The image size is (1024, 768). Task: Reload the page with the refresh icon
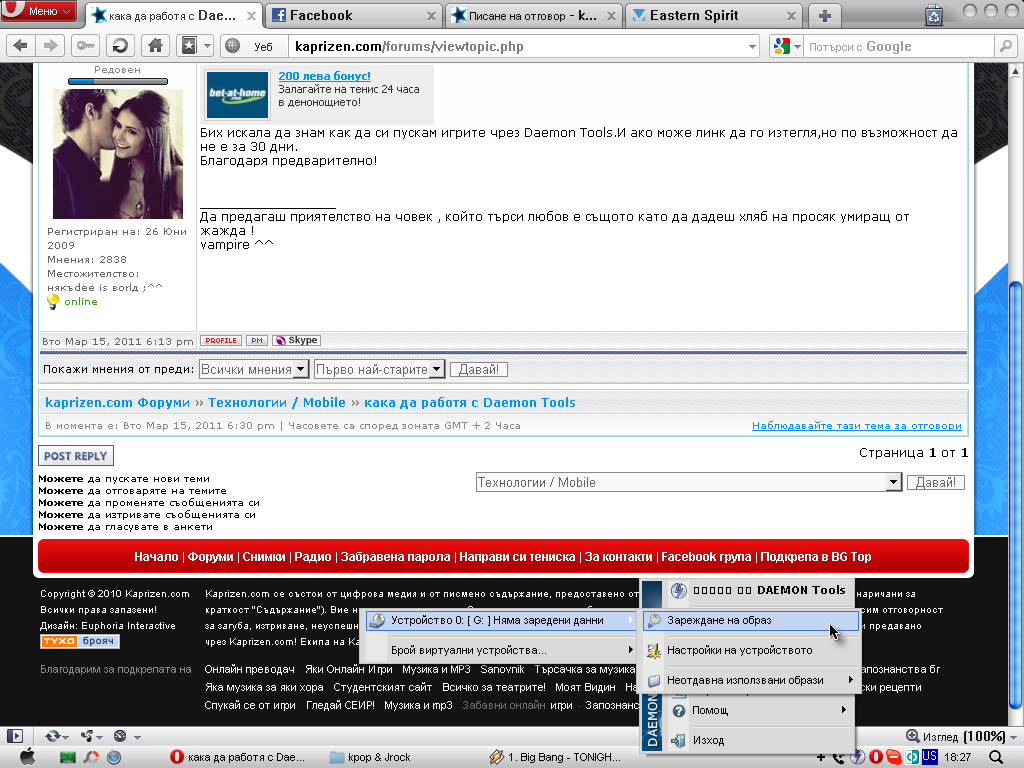(120, 46)
